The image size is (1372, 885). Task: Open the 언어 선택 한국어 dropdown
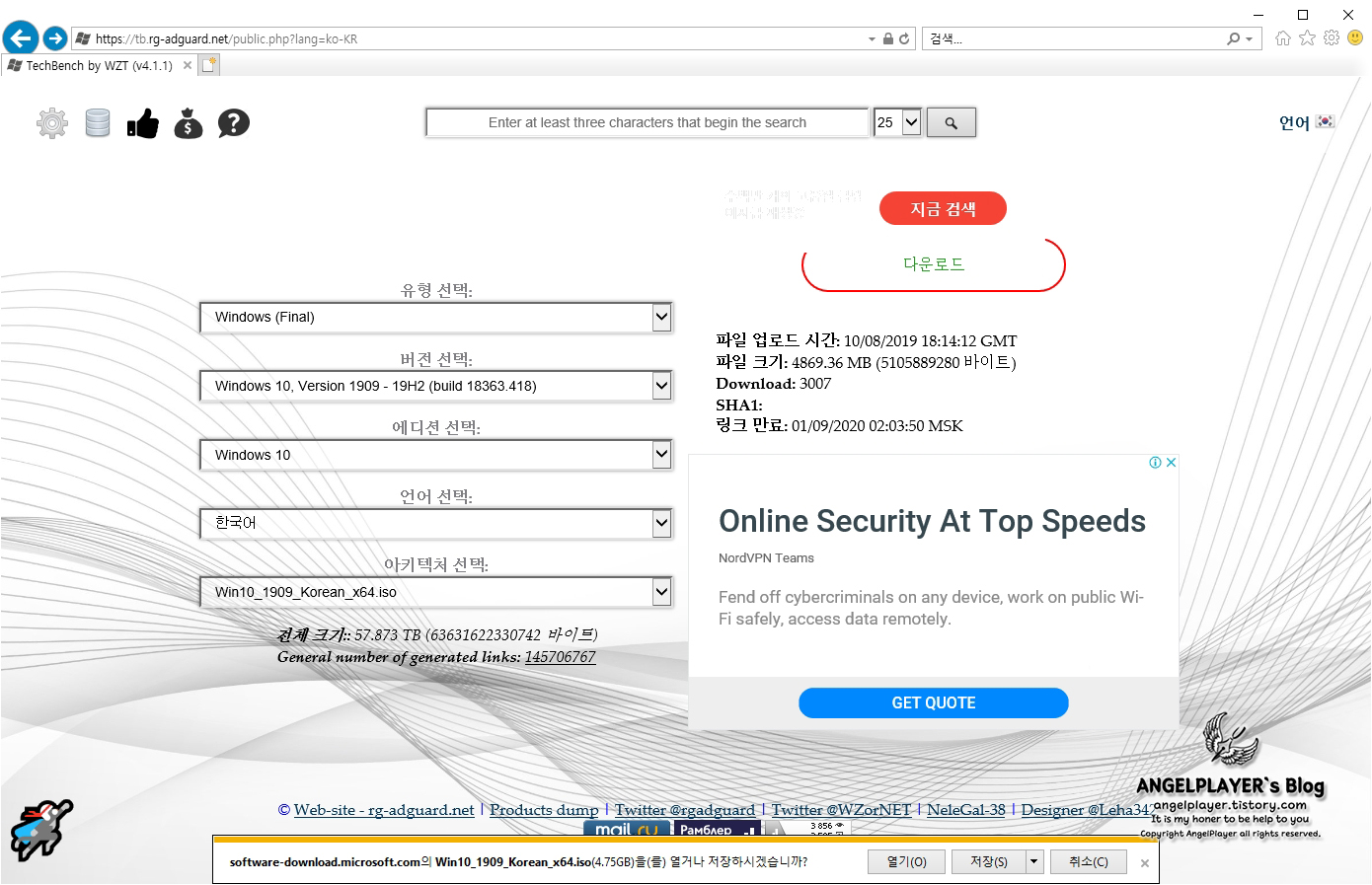[x=435, y=523]
